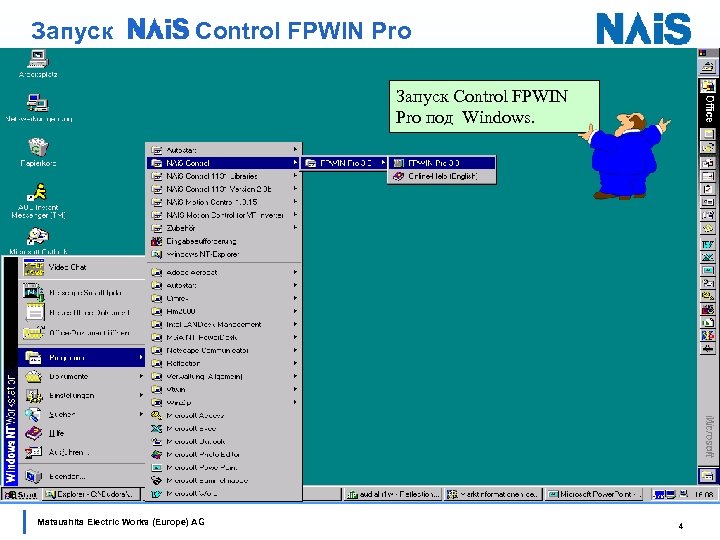This screenshot has width=720, height=540.
Task: Launch AOL Instant Messenger desktop icon
Action: click(x=38, y=192)
